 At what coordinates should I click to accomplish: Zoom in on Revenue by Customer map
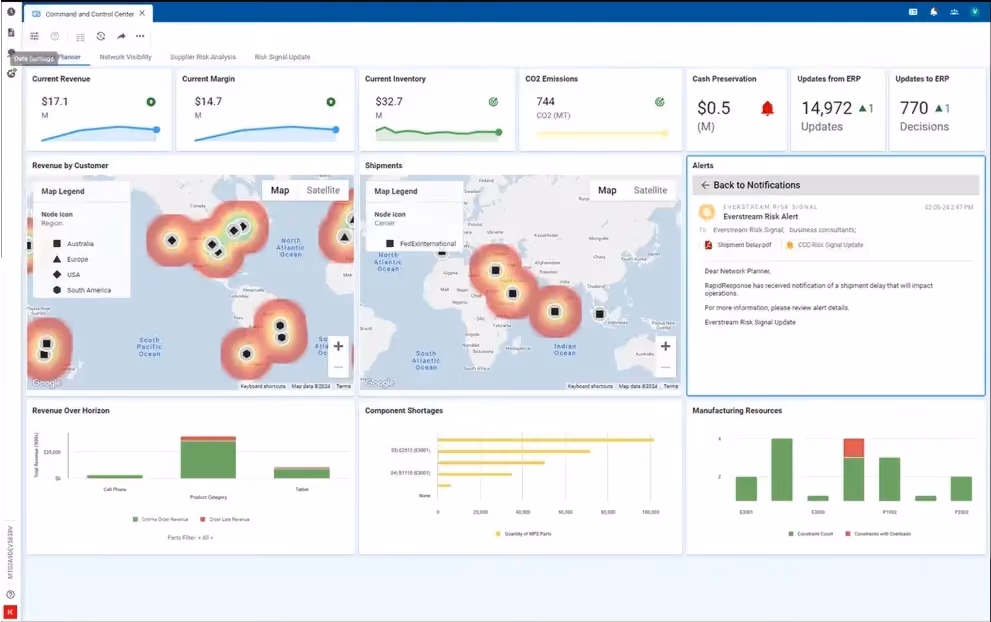339,346
